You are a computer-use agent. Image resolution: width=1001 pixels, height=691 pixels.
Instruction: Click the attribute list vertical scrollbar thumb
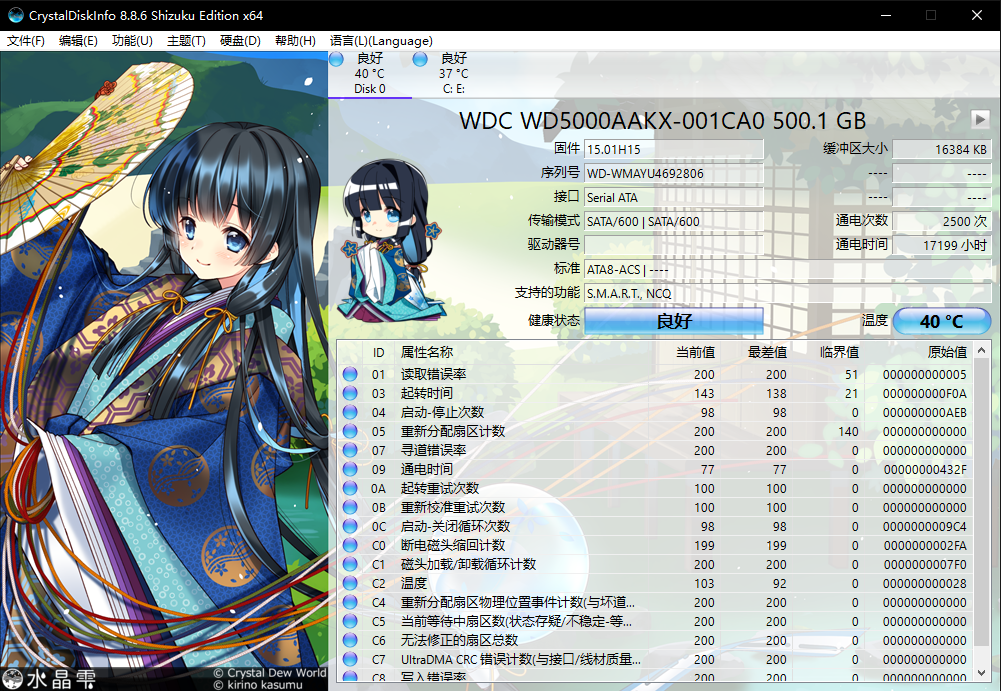tap(982, 503)
